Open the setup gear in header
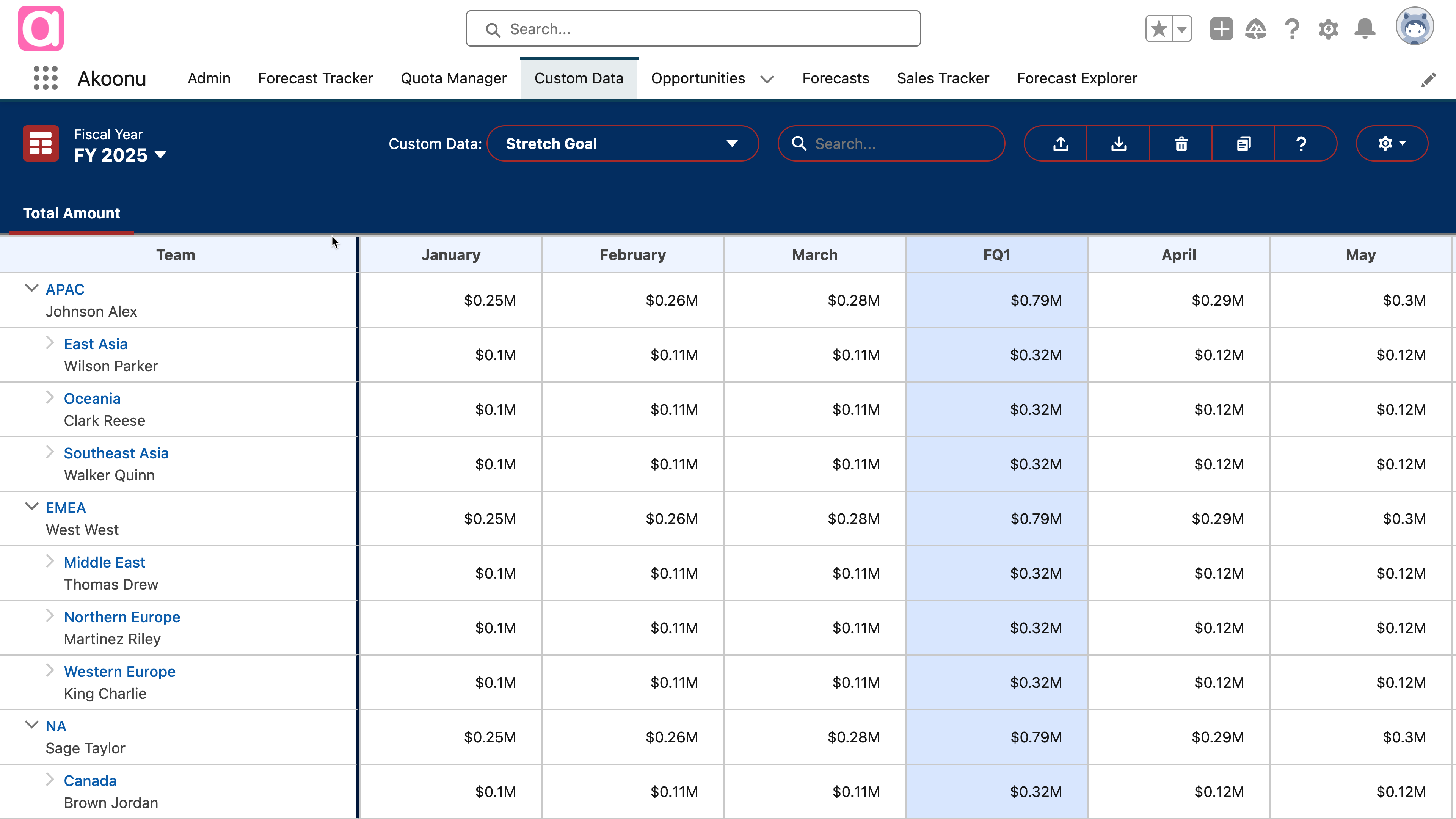The image size is (1456, 819). coord(1328,29)
